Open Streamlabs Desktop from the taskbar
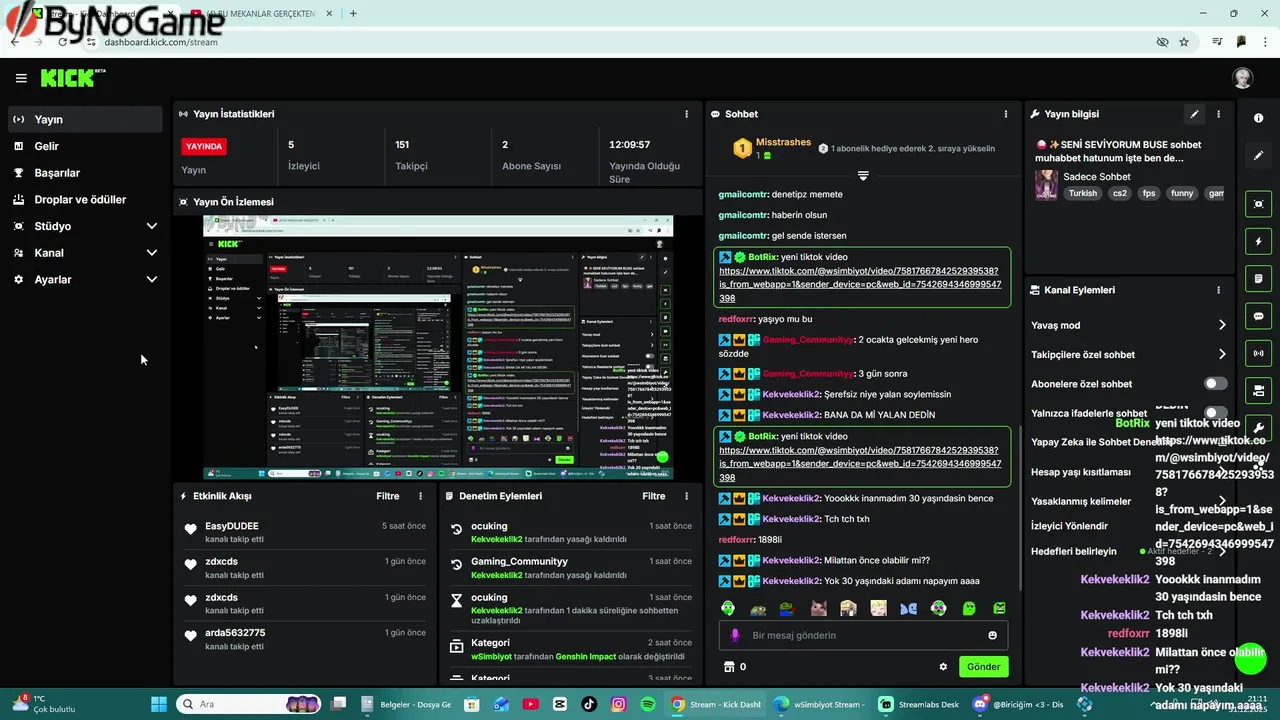Screen dimensions: 1280x720 (918, 704)
